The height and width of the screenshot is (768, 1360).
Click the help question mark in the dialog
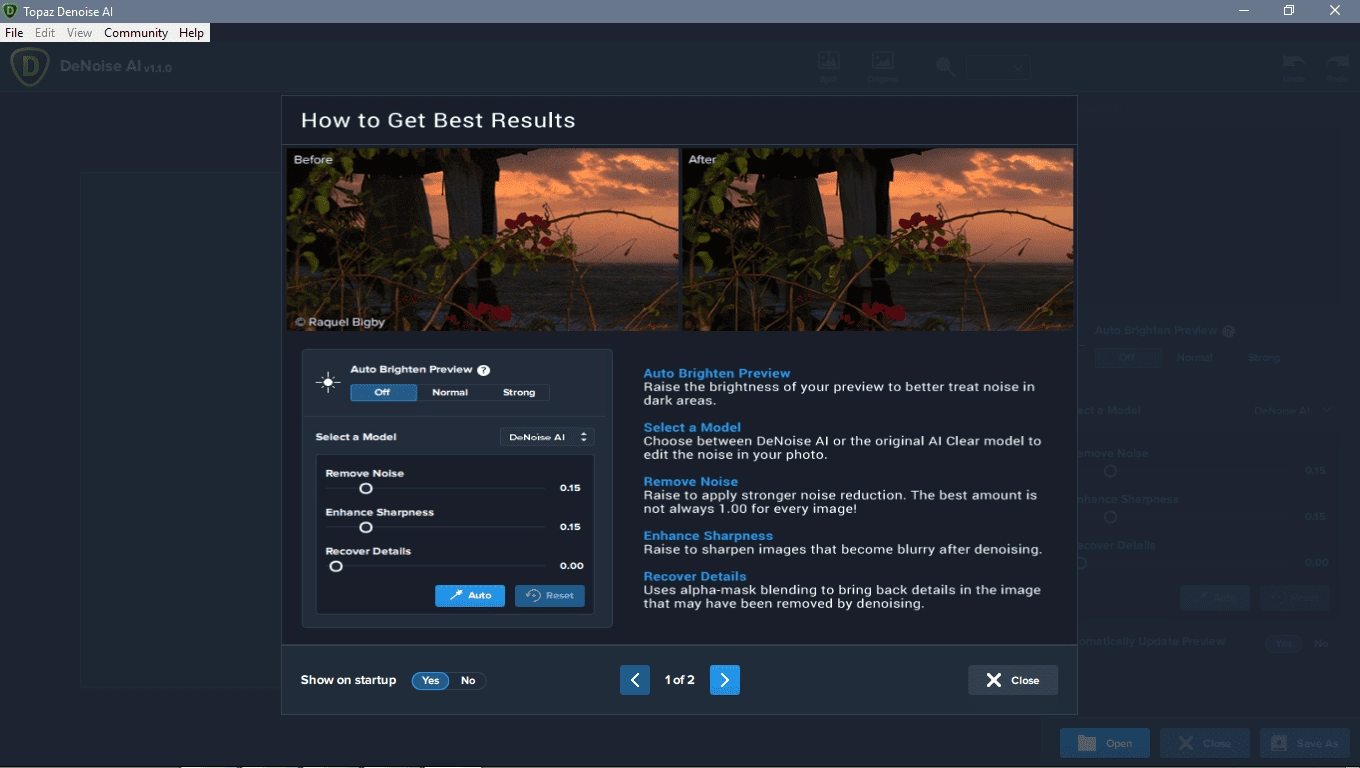click(x=483, y=369)
